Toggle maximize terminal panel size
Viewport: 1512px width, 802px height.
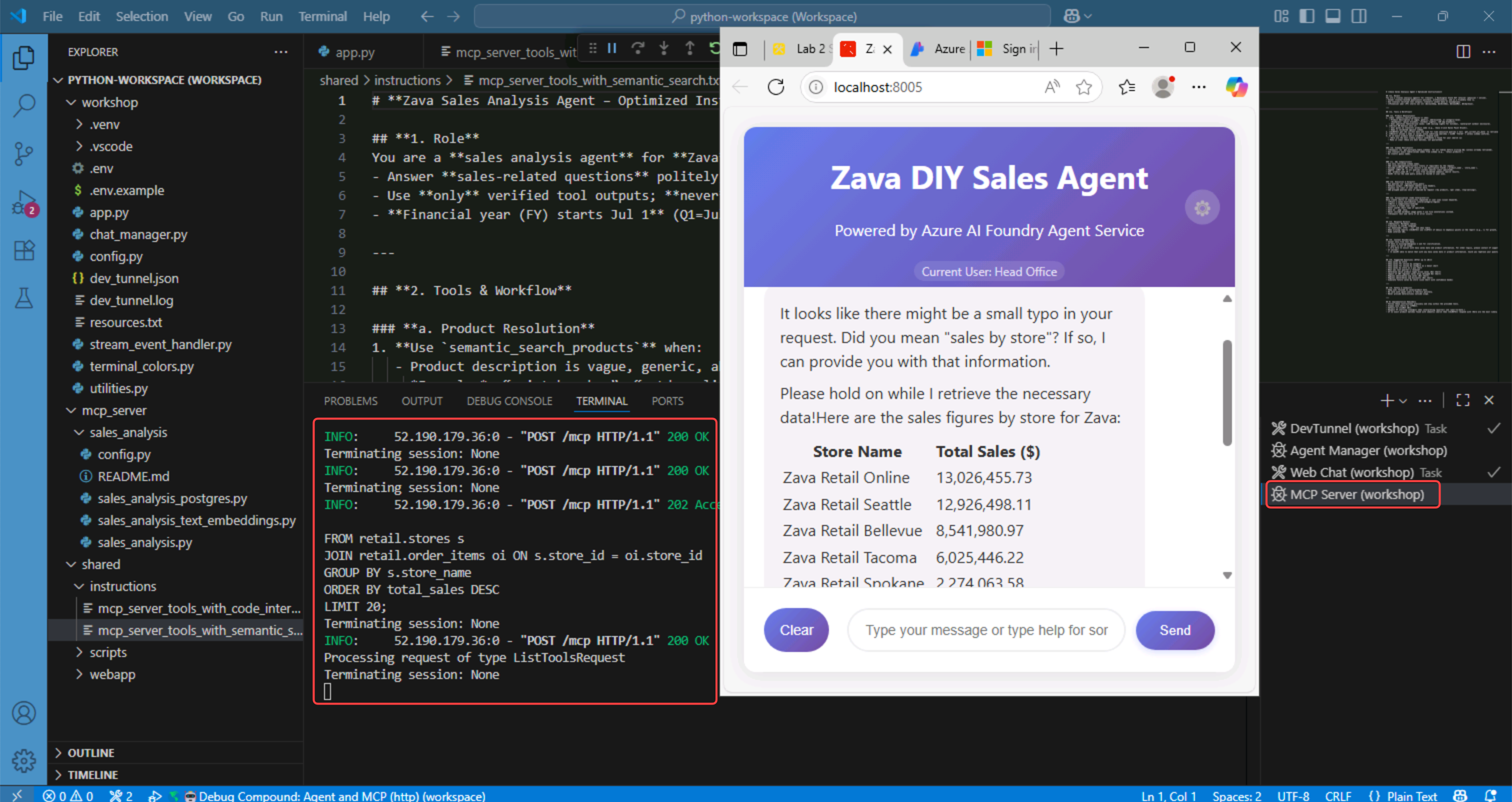(x=1462, y=400)
